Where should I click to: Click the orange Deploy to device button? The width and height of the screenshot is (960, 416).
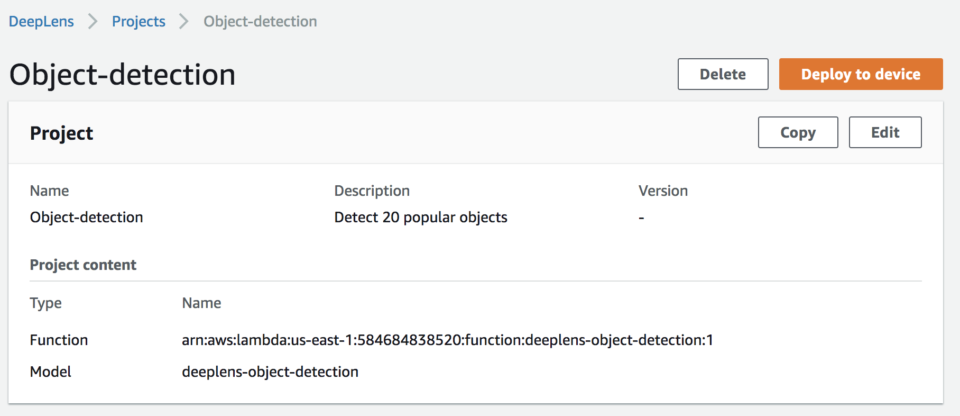pos(860,74)
